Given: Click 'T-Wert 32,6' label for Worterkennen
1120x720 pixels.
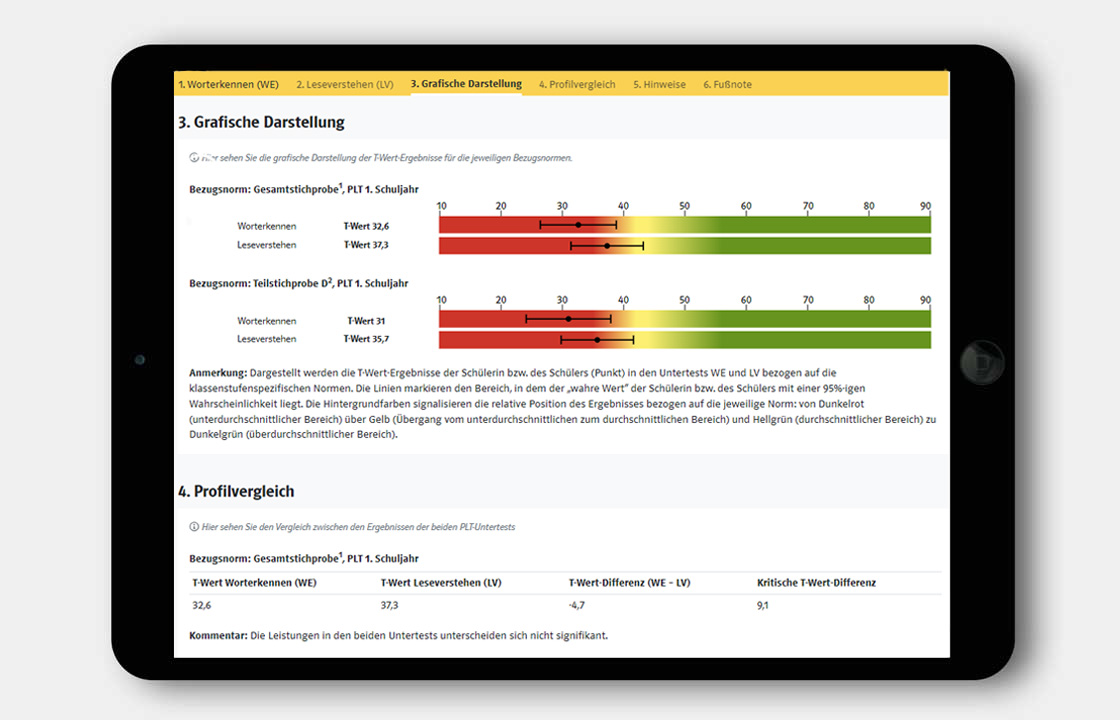Looking at the screenshot, I should [x=366, y=226].
